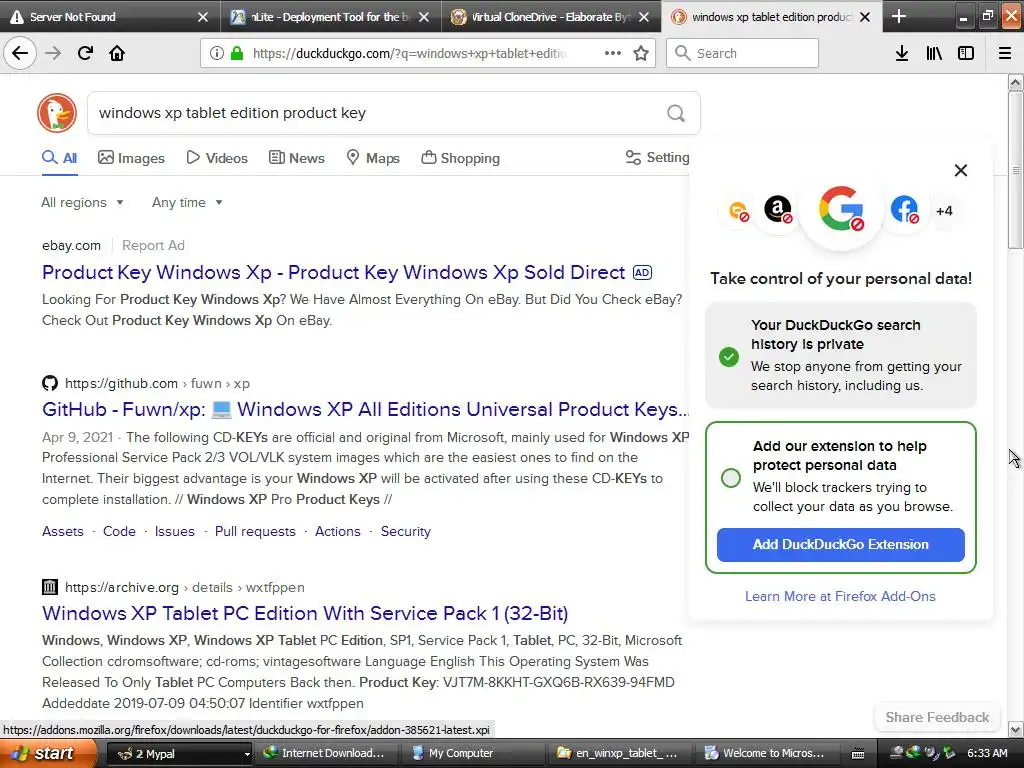Focus the DuckDuckGo search query field
This screenshot has height=768, width=1024.
376,113
